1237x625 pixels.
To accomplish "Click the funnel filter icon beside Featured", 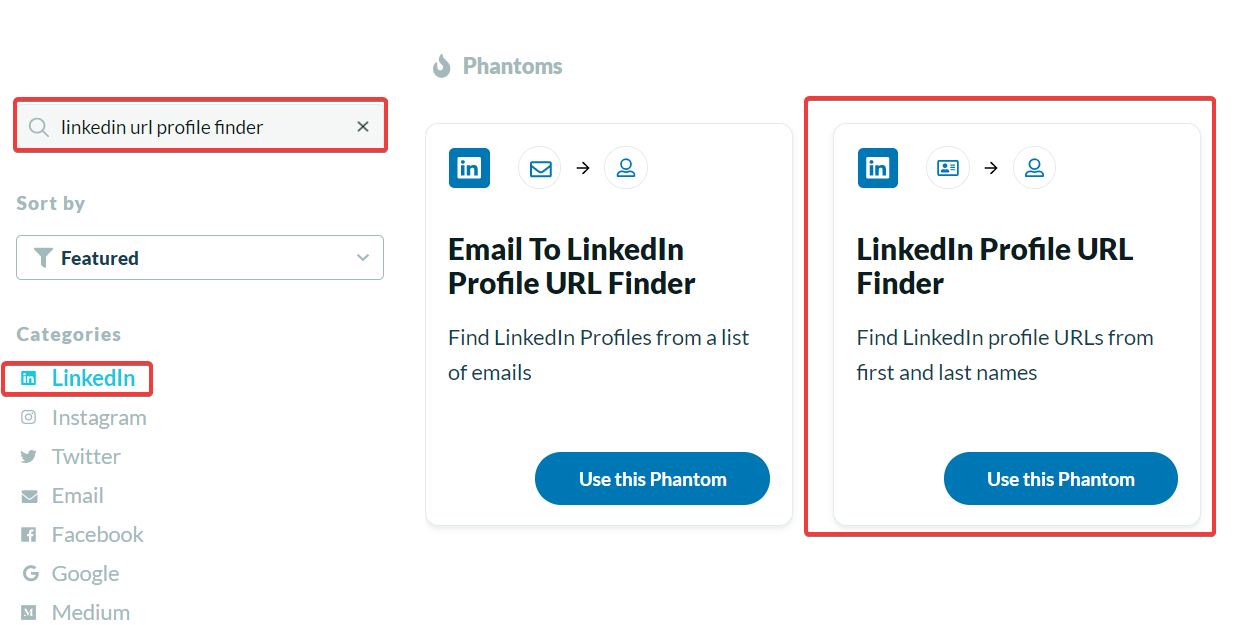I will 43,258.
